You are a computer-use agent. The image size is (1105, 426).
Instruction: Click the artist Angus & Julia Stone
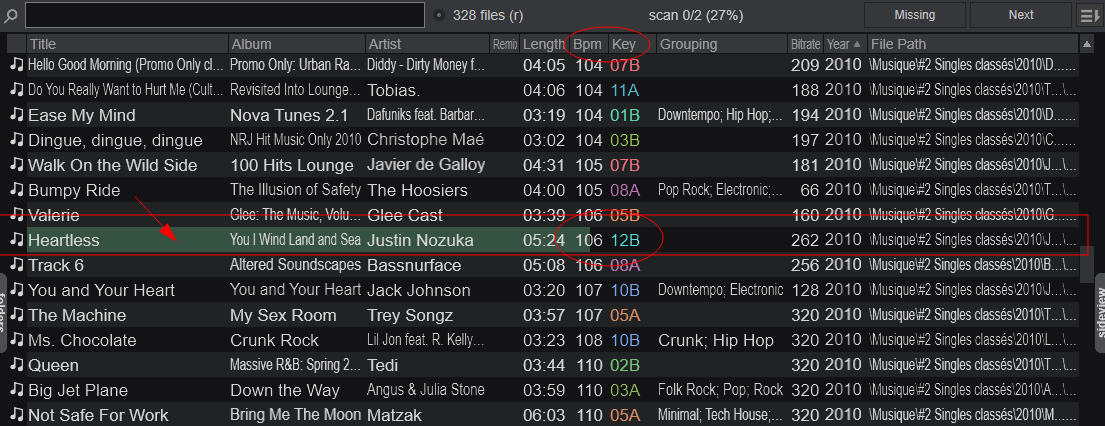pyautogui.click(x=426, y=390)
